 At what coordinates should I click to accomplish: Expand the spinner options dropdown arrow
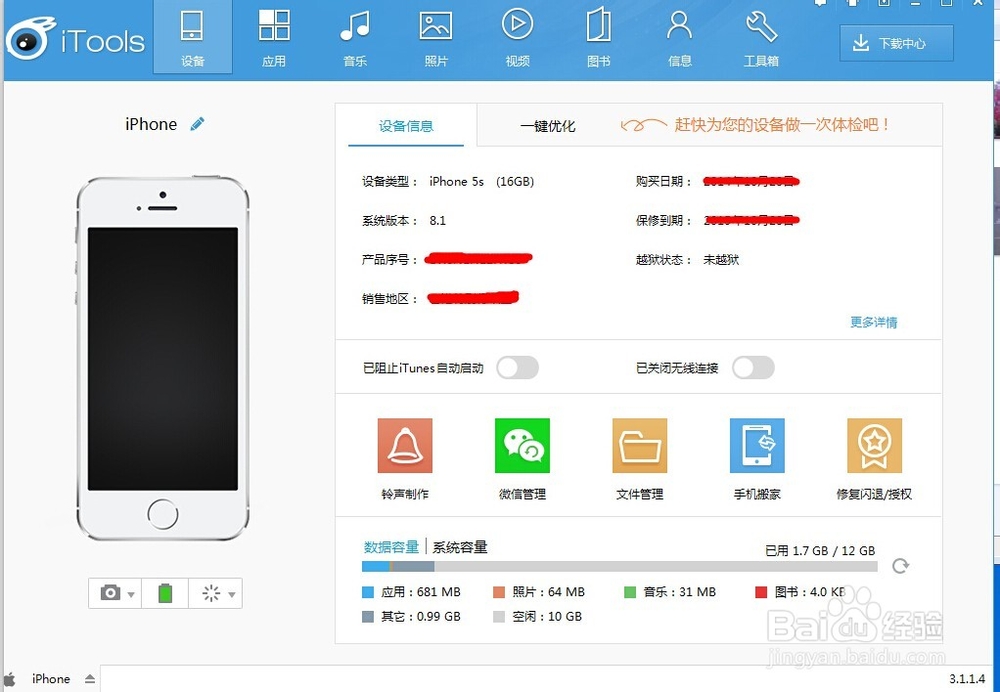232,594
